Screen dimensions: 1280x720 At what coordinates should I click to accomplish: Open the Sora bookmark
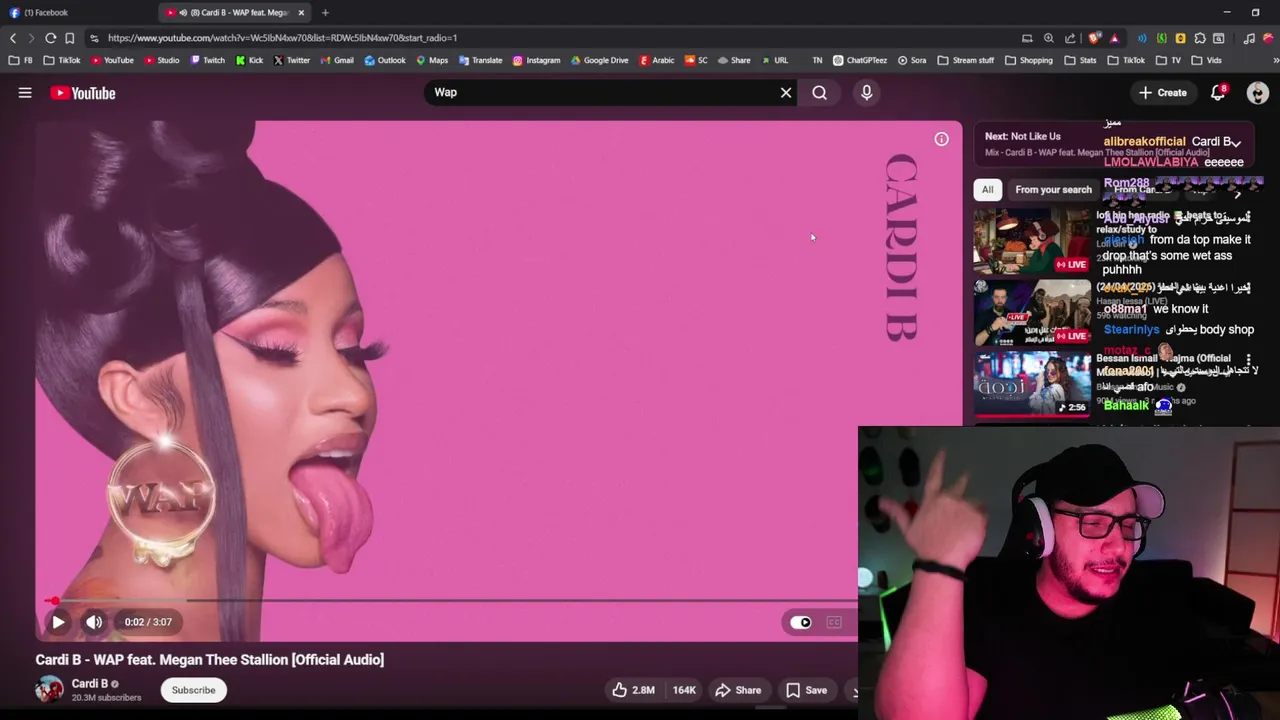click(912, 60)
